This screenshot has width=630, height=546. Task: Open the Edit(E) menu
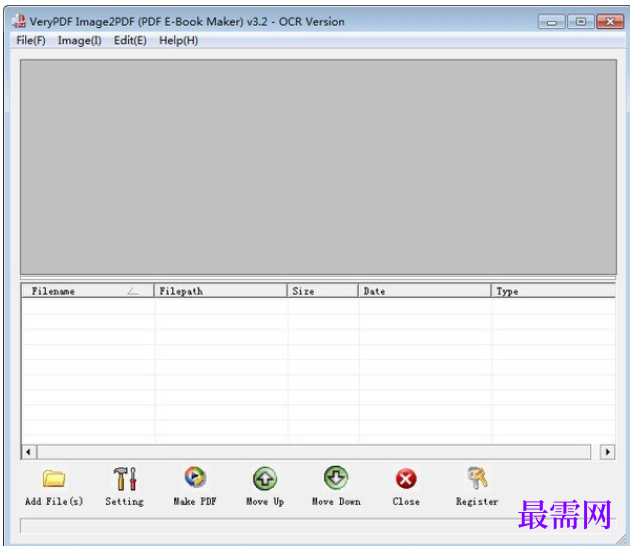tap(130, 41)
